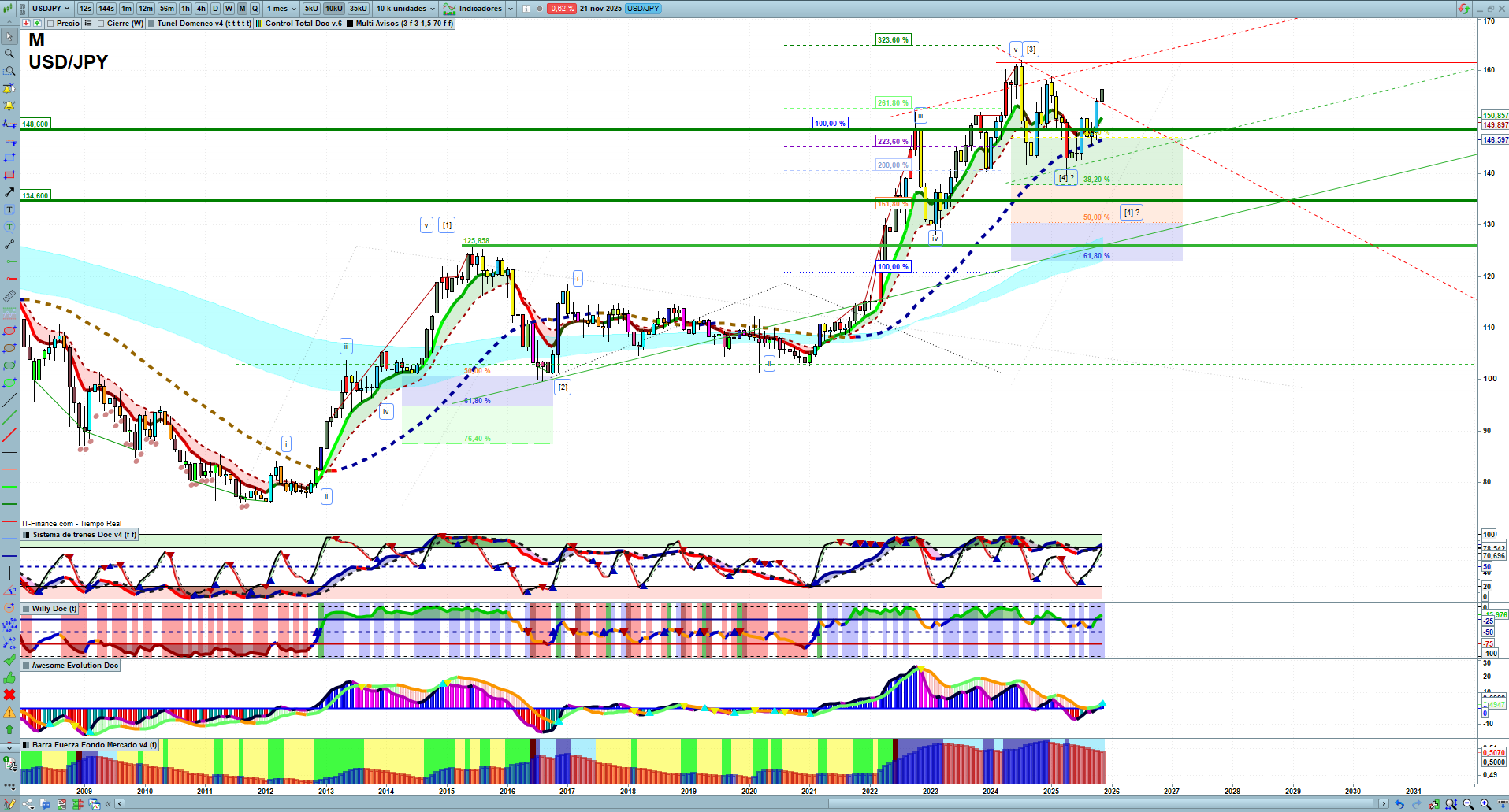Click the zoom out magnifier icon
The image size is (1509, 812).
click(1468, 804)
